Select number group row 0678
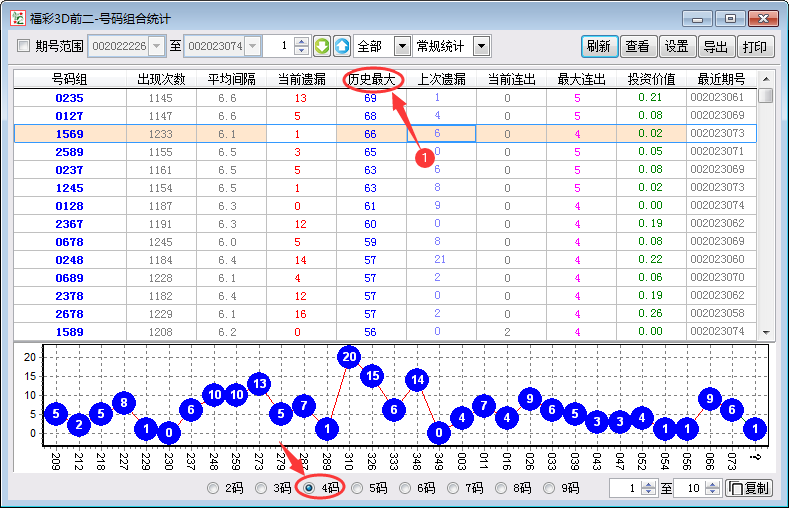789x508 pixels. tap(385, 242)
